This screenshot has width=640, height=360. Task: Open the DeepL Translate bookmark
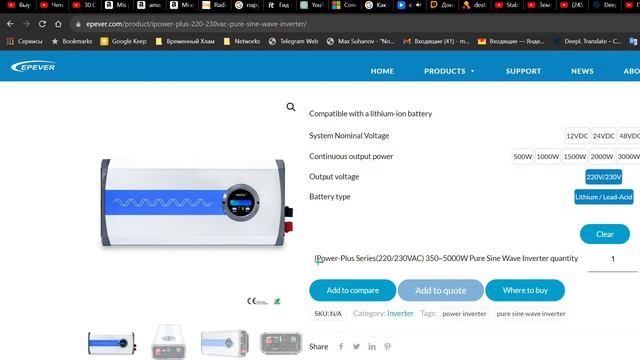[587, 41]
